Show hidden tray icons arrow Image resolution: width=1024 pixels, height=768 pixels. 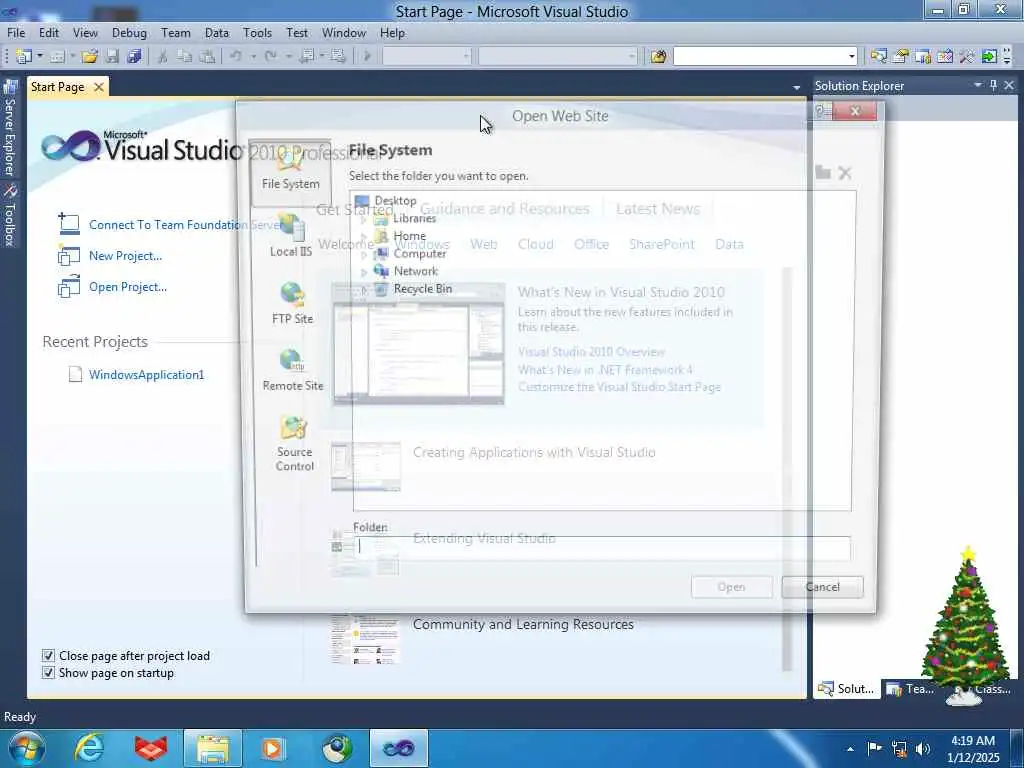(850, 749)
